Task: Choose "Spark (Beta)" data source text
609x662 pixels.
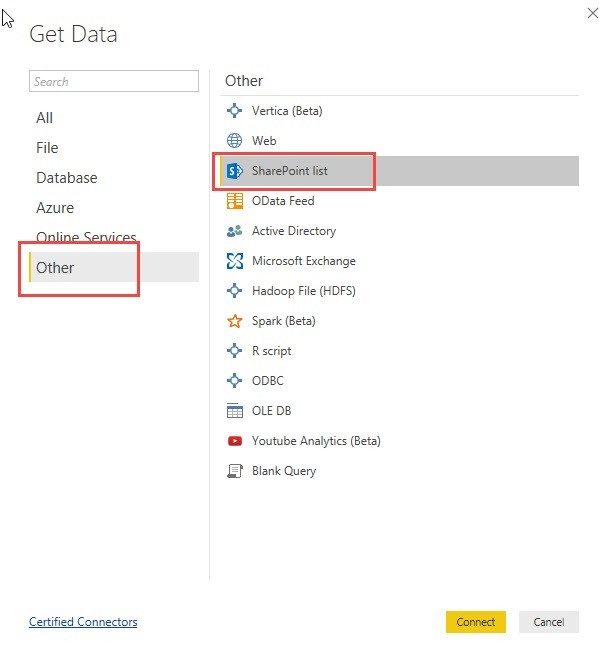Action: click(x=284, y=321)
